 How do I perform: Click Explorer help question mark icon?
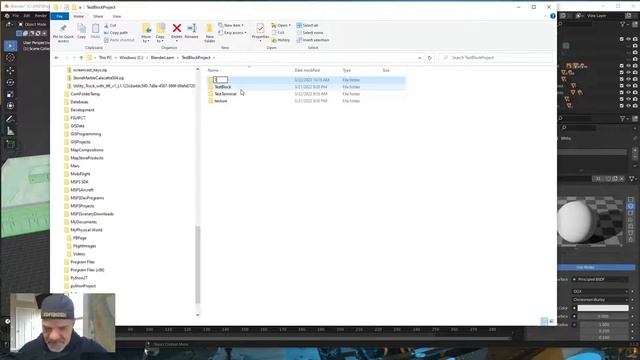click(x=553, y=16)
